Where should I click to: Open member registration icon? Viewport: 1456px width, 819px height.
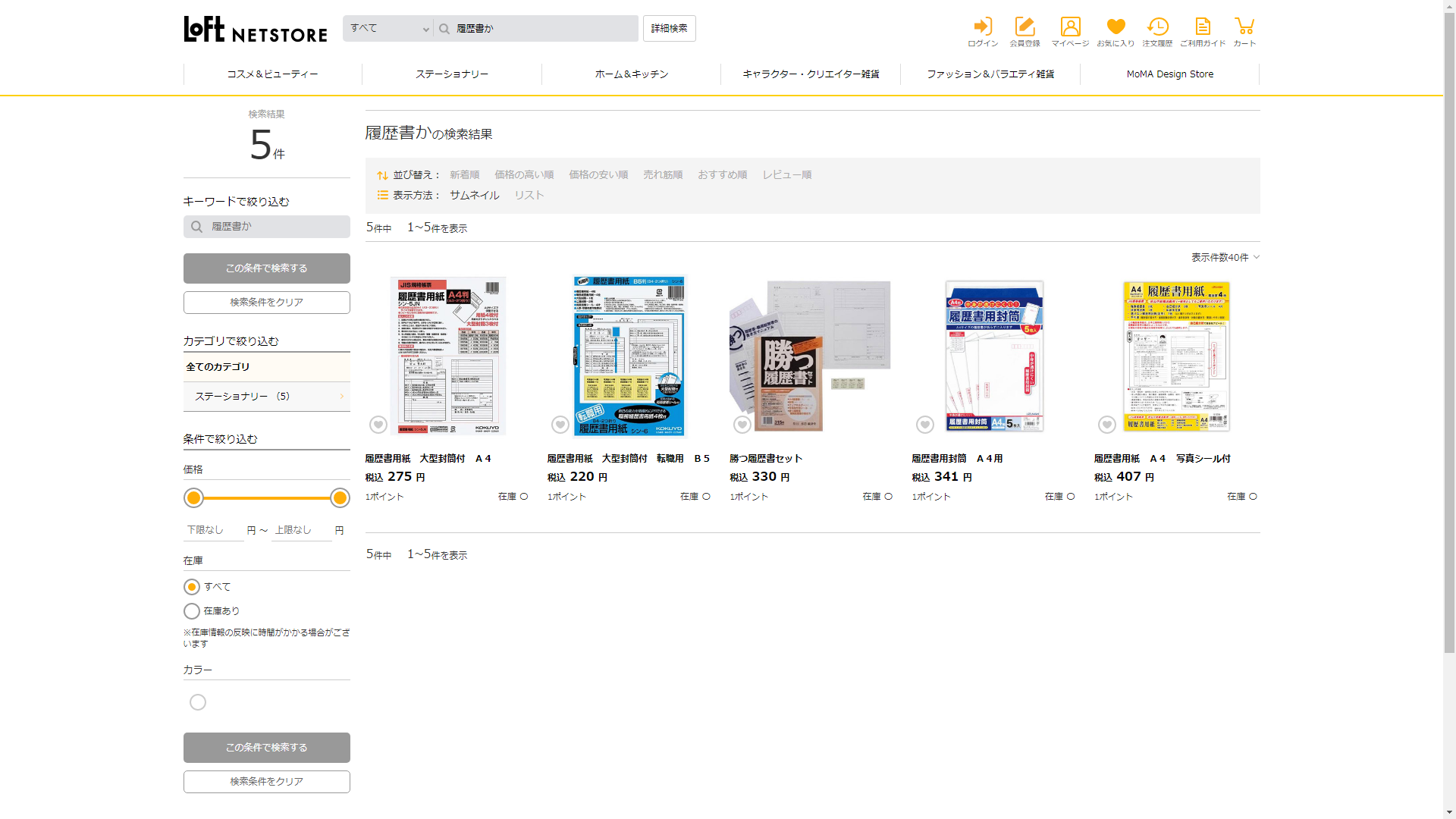click(1025, 27)
